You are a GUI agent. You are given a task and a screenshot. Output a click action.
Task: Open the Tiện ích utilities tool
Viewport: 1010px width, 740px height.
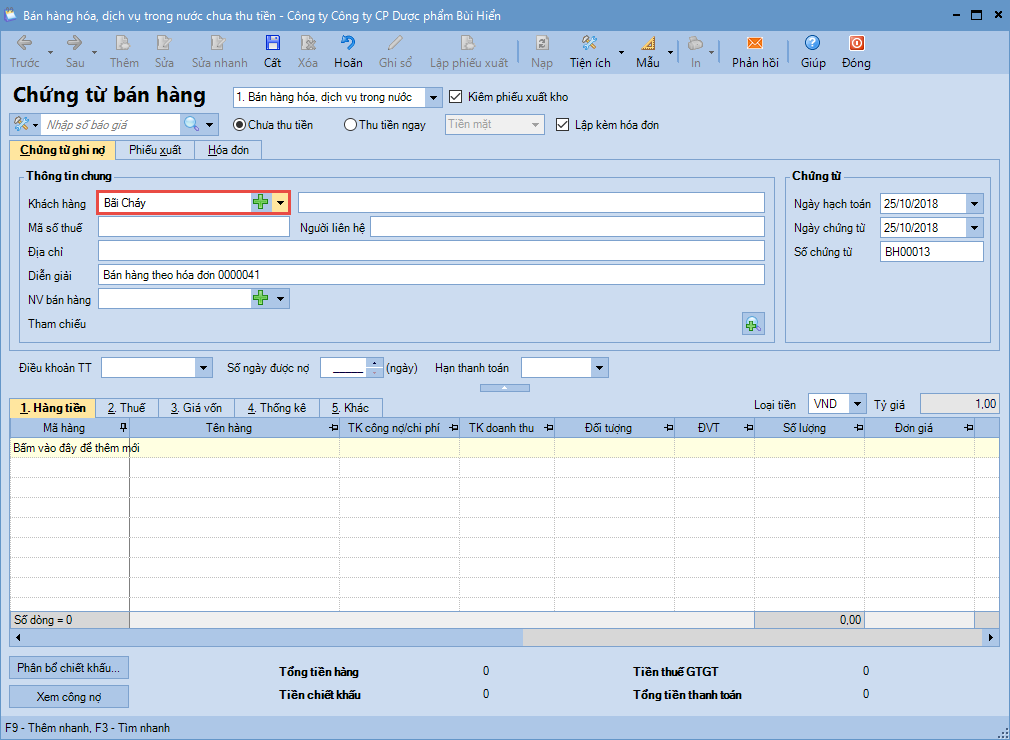590,44
